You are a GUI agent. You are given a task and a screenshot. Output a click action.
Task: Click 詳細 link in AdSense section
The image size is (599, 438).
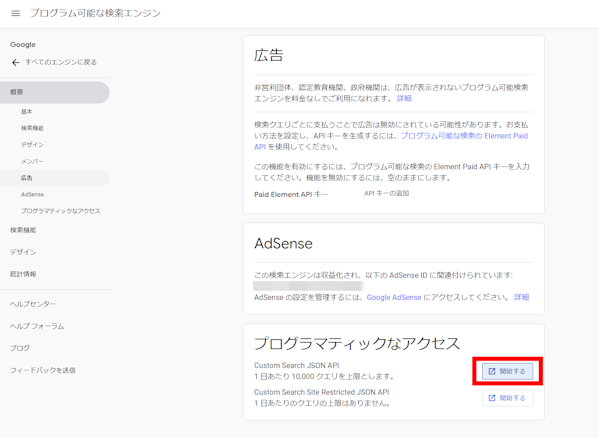click(x=521, y=297)
